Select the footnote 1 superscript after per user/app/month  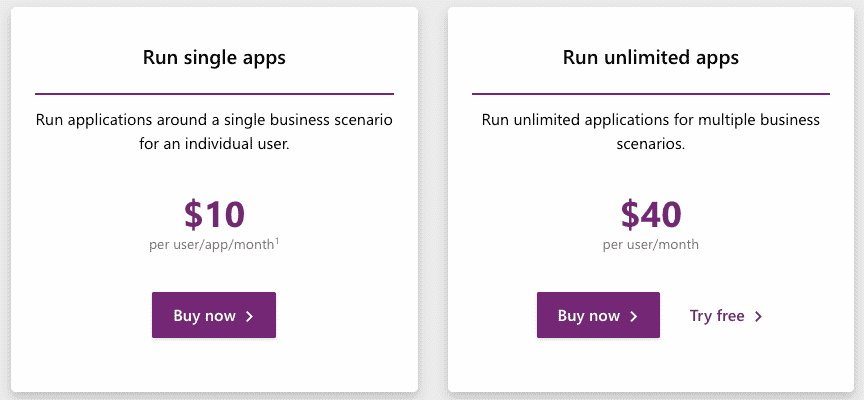click(277, 240)
